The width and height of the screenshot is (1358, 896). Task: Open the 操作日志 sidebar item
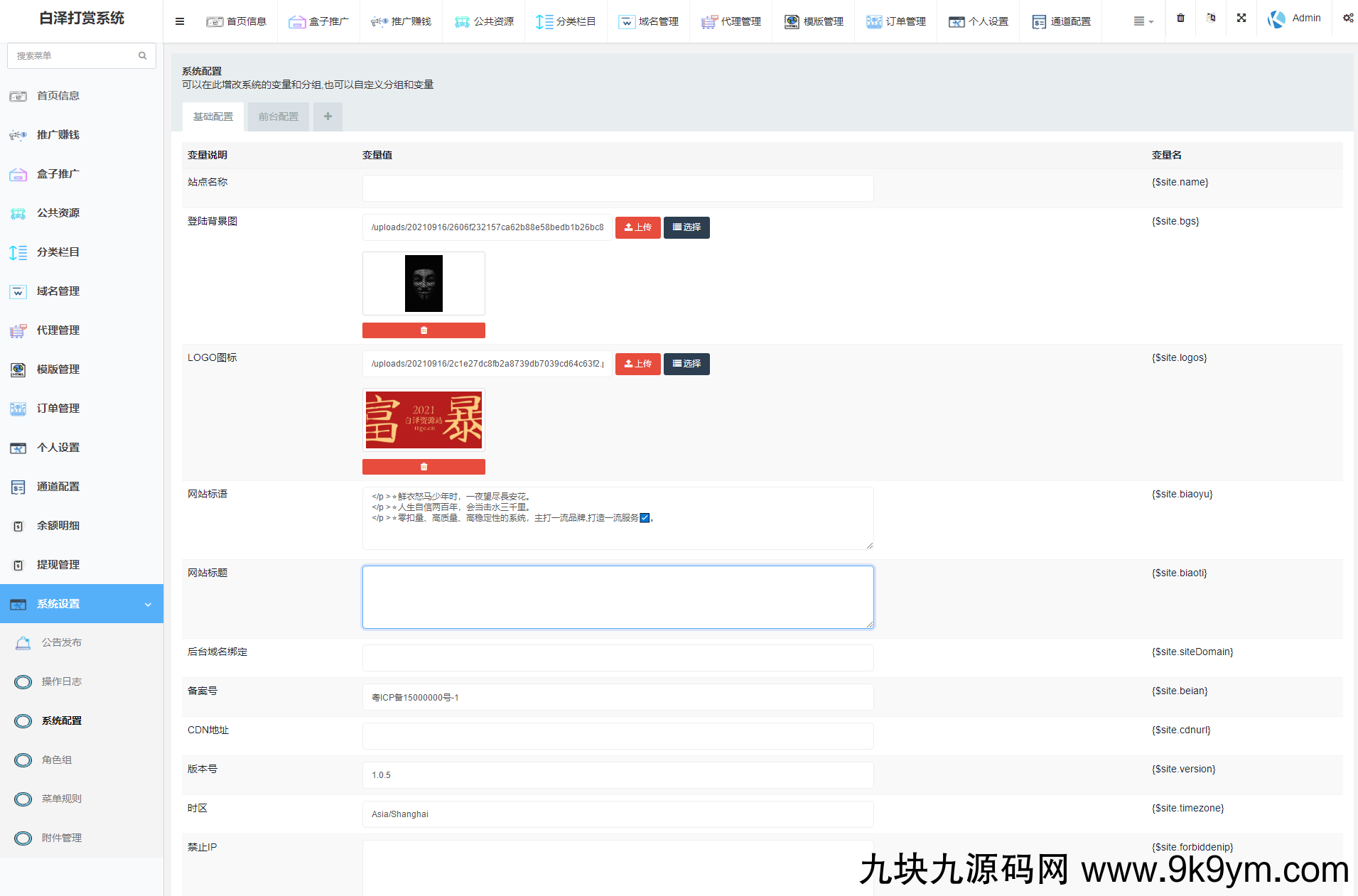click(62, 681)
